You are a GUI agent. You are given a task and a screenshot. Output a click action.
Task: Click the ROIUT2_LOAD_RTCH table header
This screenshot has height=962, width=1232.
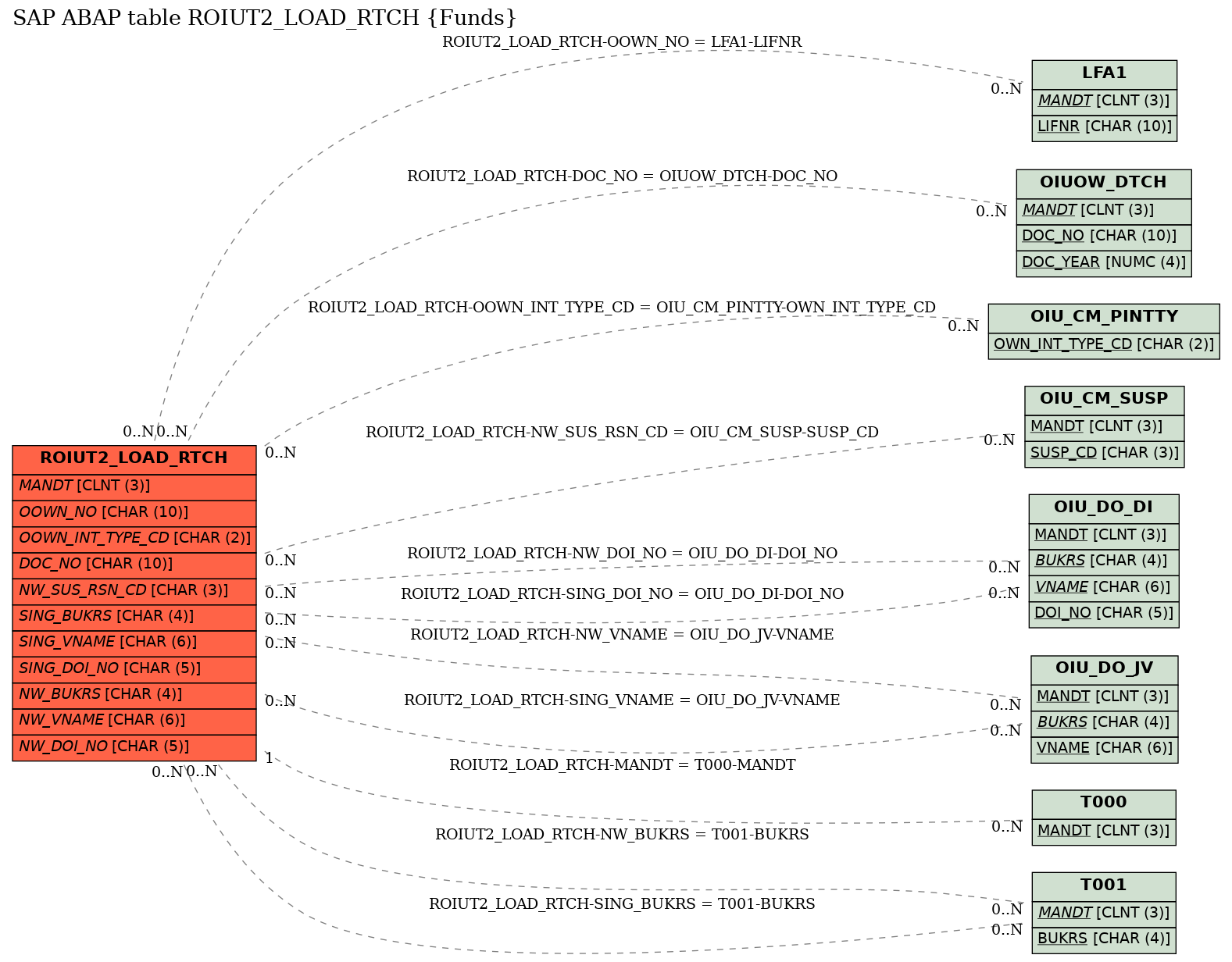tap(134, 458)
